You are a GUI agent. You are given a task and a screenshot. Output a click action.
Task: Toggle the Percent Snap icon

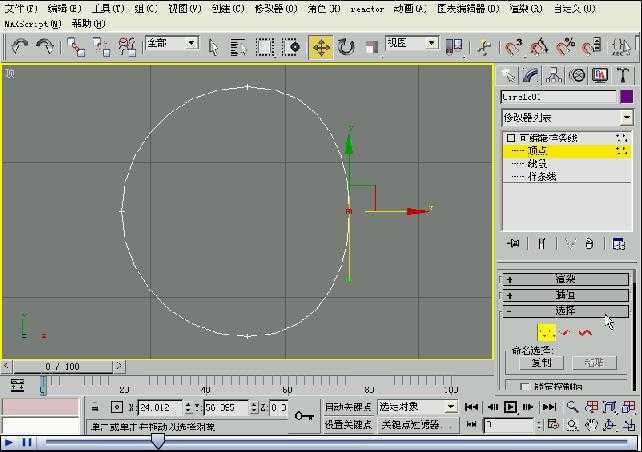(565, 47)
